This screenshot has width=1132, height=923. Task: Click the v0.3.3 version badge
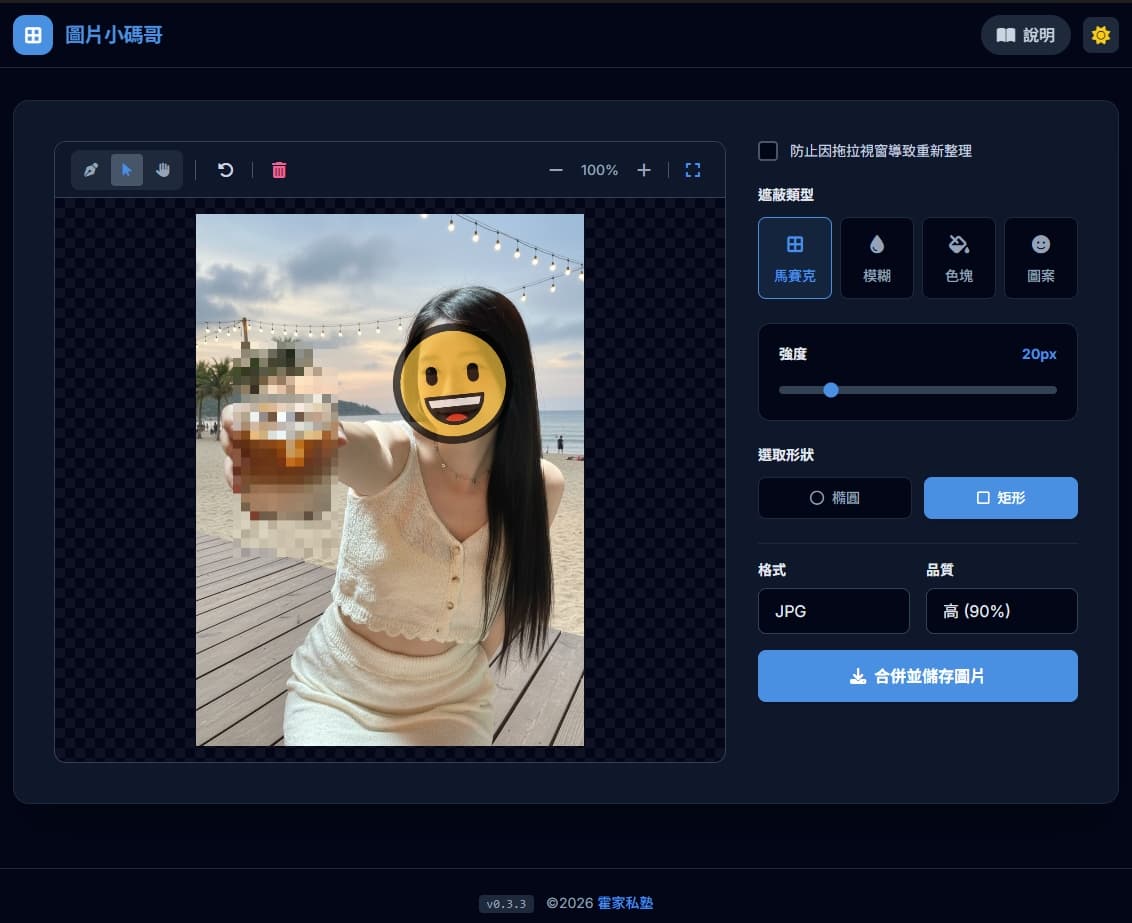[x=506, y=904]
